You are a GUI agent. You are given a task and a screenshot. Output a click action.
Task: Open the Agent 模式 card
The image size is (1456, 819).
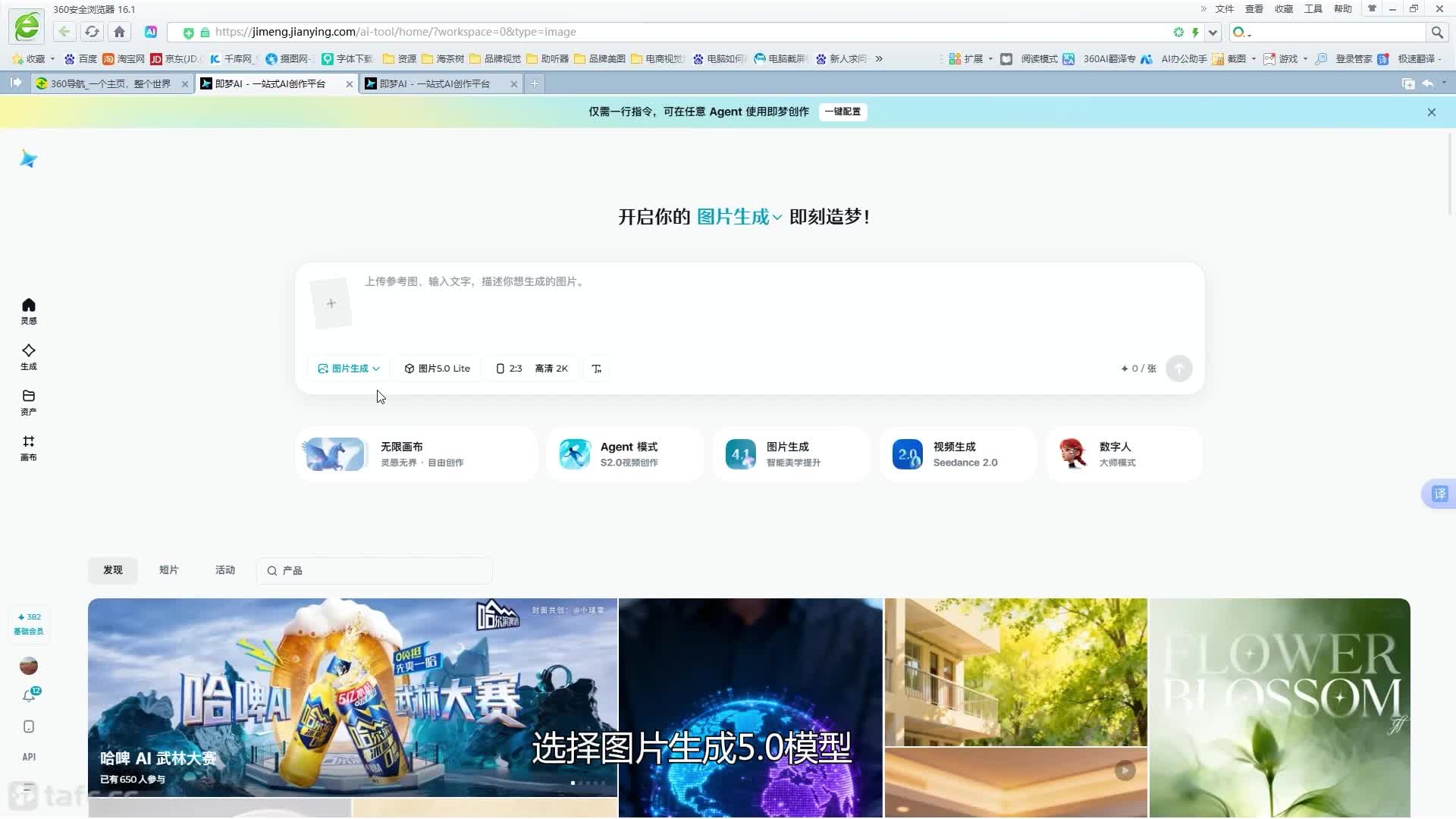click(625, 454)
